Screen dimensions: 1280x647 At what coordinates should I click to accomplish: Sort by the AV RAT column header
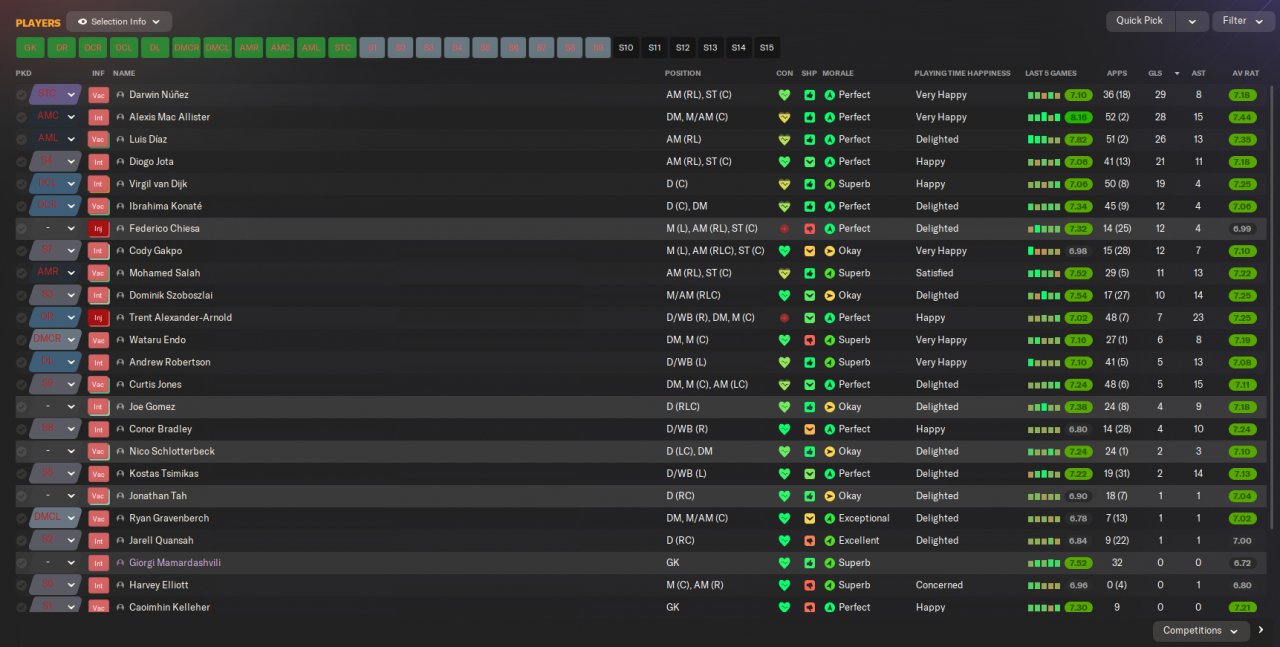pyautogui.click(x=1245, y=73)
